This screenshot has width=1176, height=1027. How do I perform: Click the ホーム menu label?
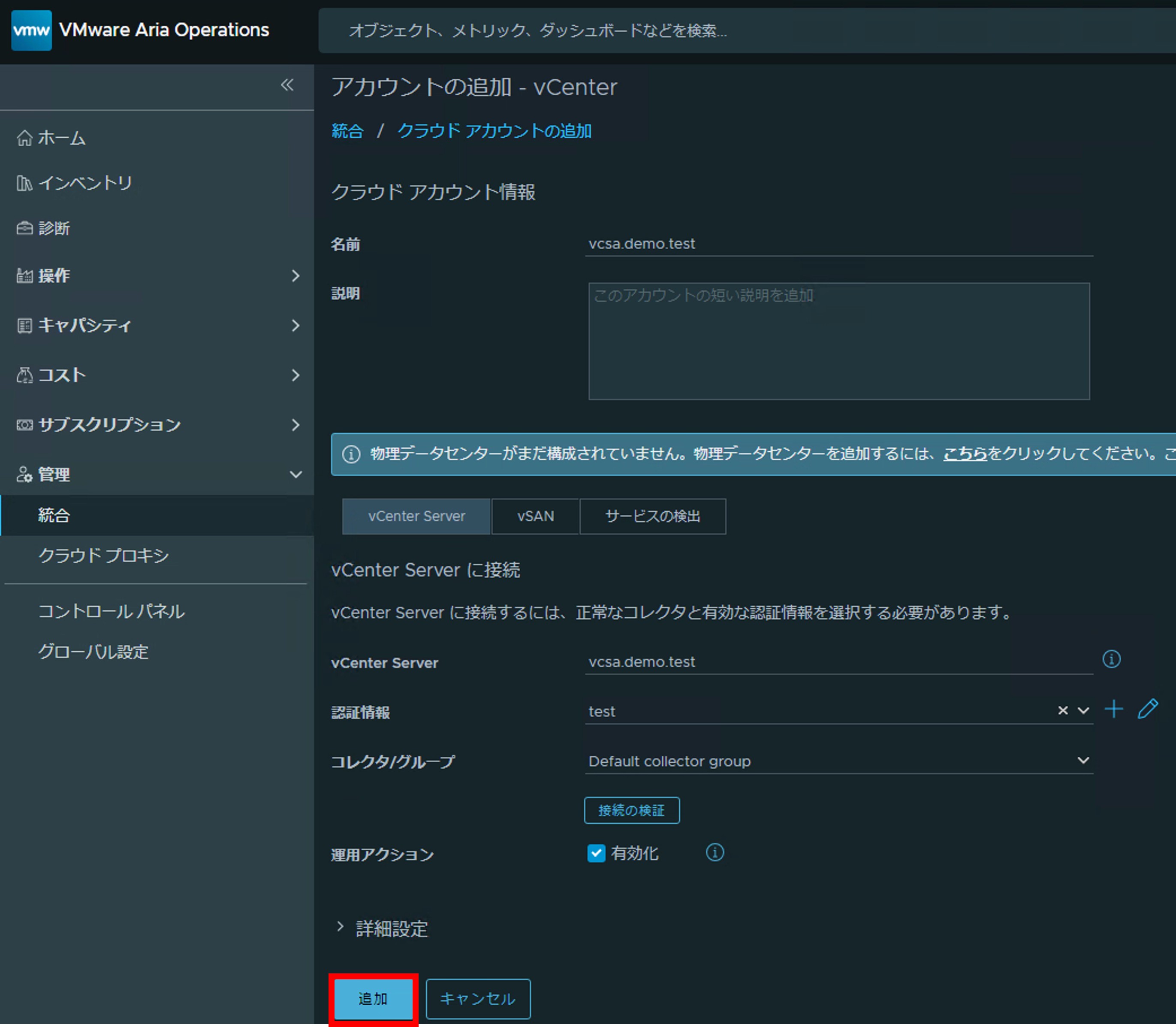[x=62, y=138]
